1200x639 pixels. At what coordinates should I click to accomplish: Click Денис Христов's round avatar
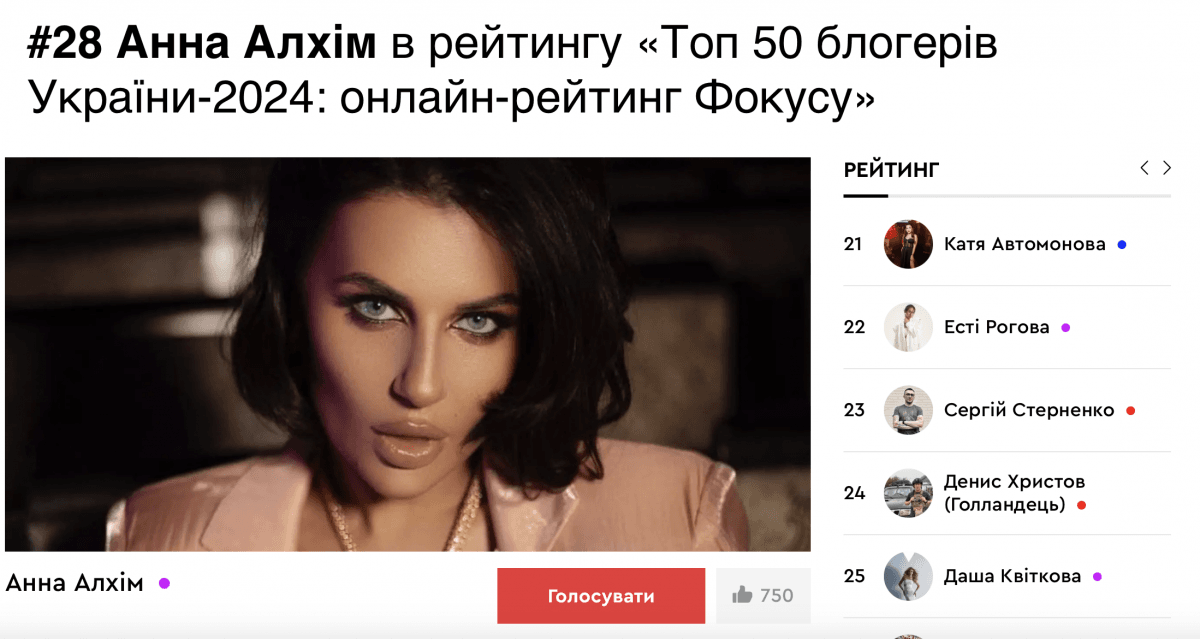point(908,493)
